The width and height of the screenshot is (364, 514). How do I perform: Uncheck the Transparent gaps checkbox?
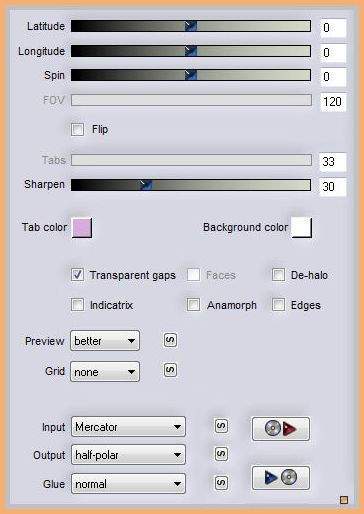(77, 275)
